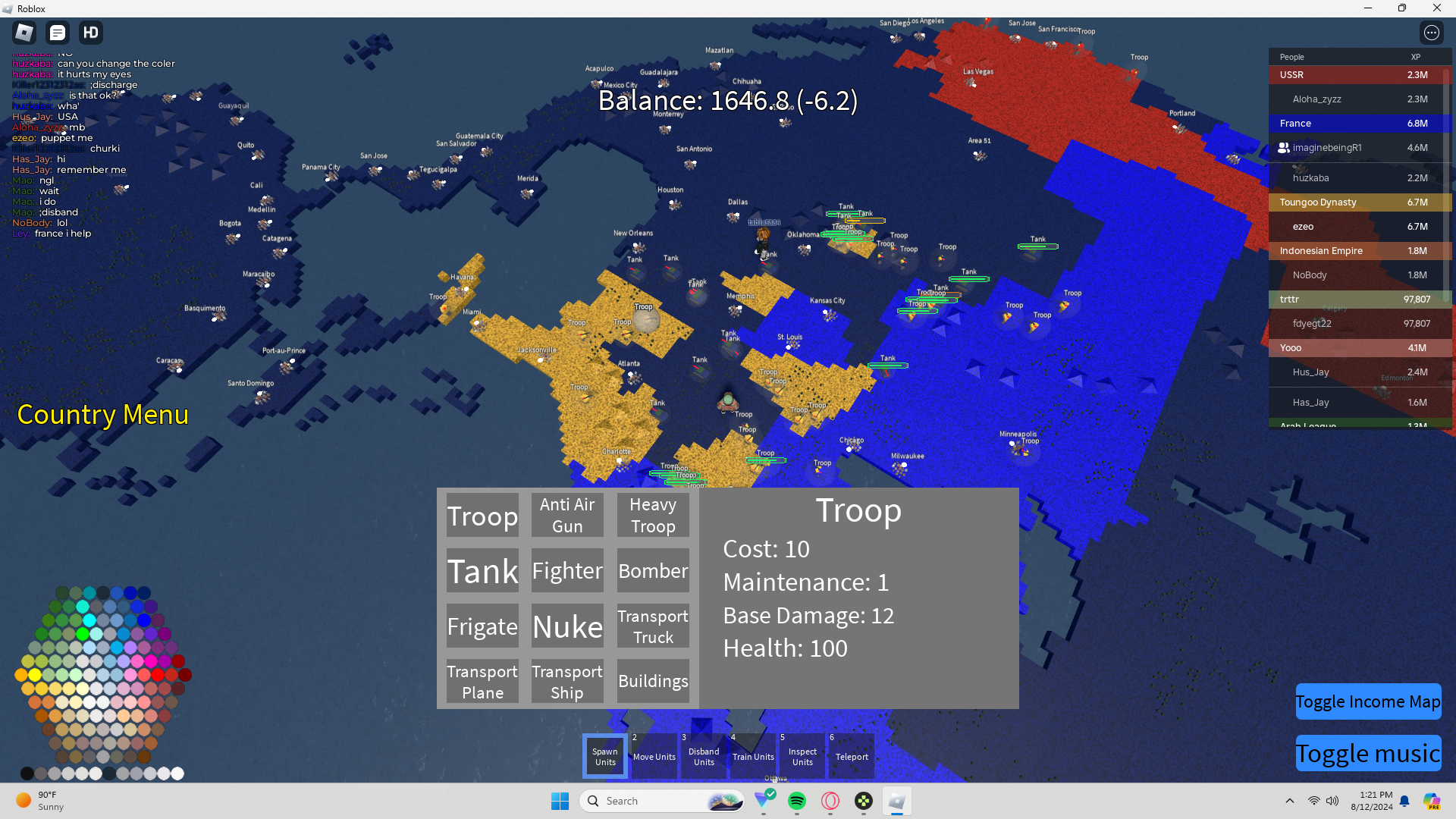Open Opera GX from taskbar

(x=830, y=801)
